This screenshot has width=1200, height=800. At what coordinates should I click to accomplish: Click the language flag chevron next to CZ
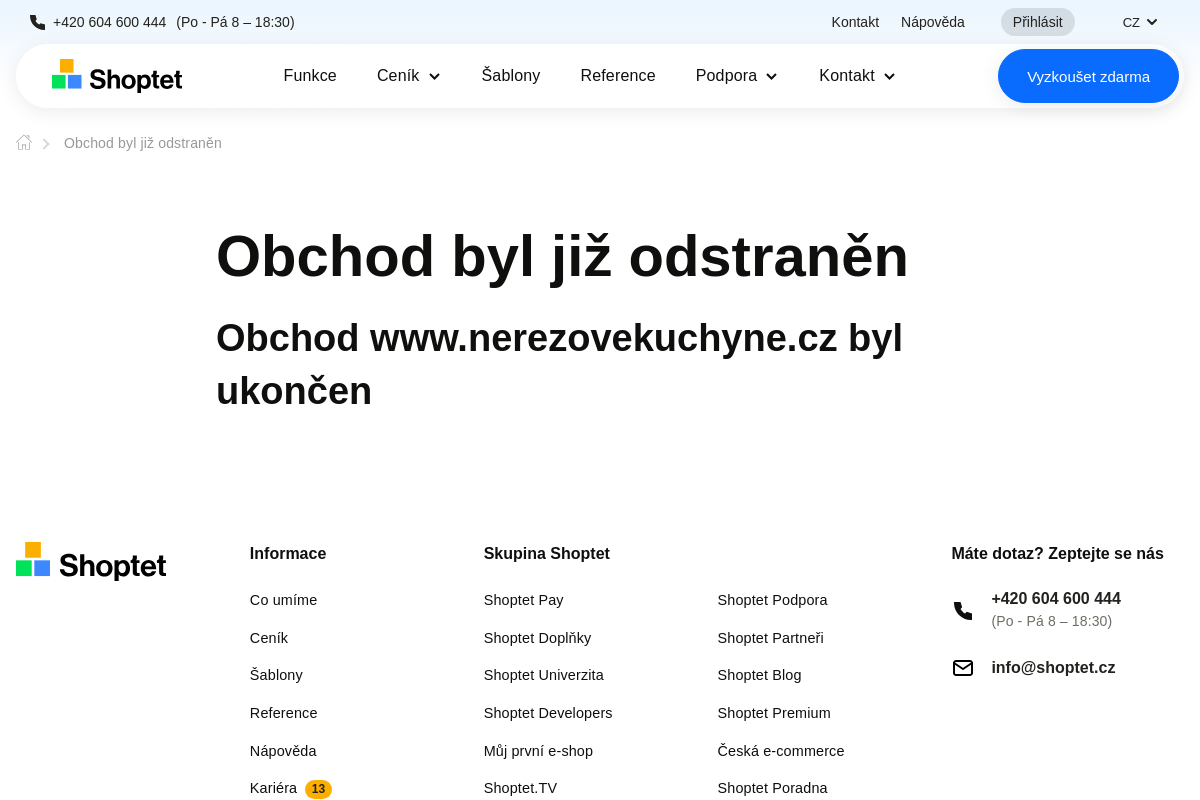[x=1152, y=21]
